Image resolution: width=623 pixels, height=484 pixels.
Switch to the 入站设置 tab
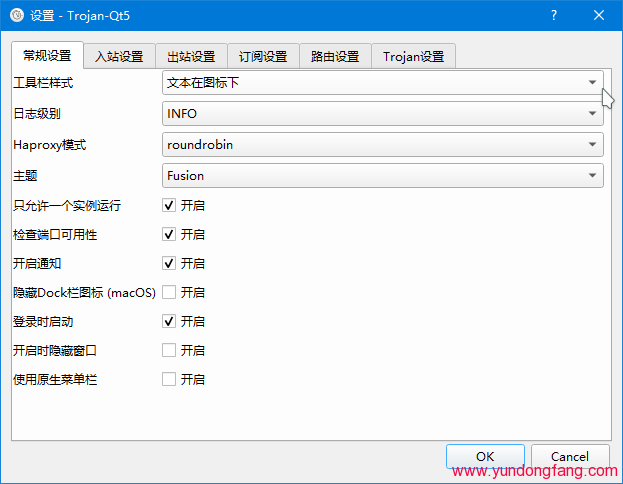(x=119, y=56)
